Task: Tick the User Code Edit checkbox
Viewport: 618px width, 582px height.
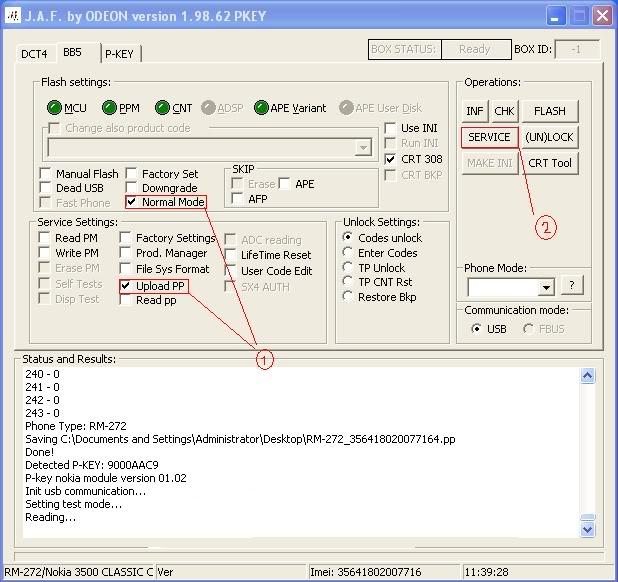Action: tap(230, 271)
